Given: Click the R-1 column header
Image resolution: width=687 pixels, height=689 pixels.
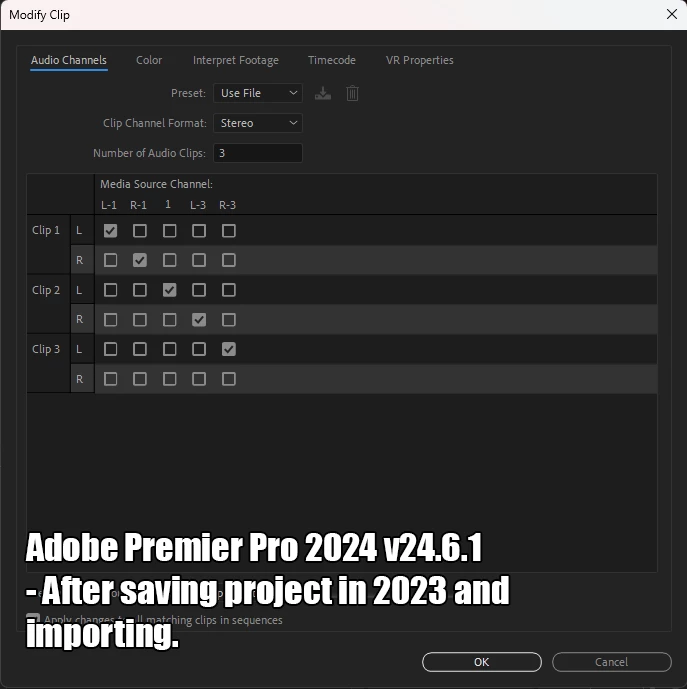Looking at the screenshot, I should 138,205.
